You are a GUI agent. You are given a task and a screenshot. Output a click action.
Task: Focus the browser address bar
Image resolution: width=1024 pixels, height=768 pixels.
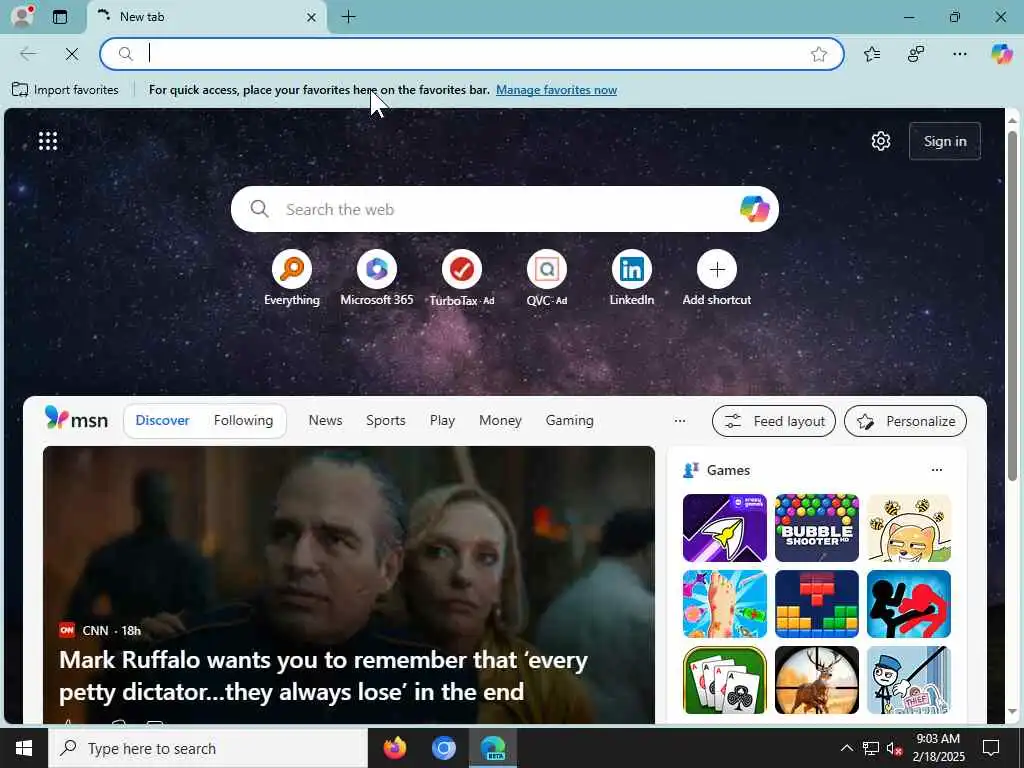pos(472,54)
